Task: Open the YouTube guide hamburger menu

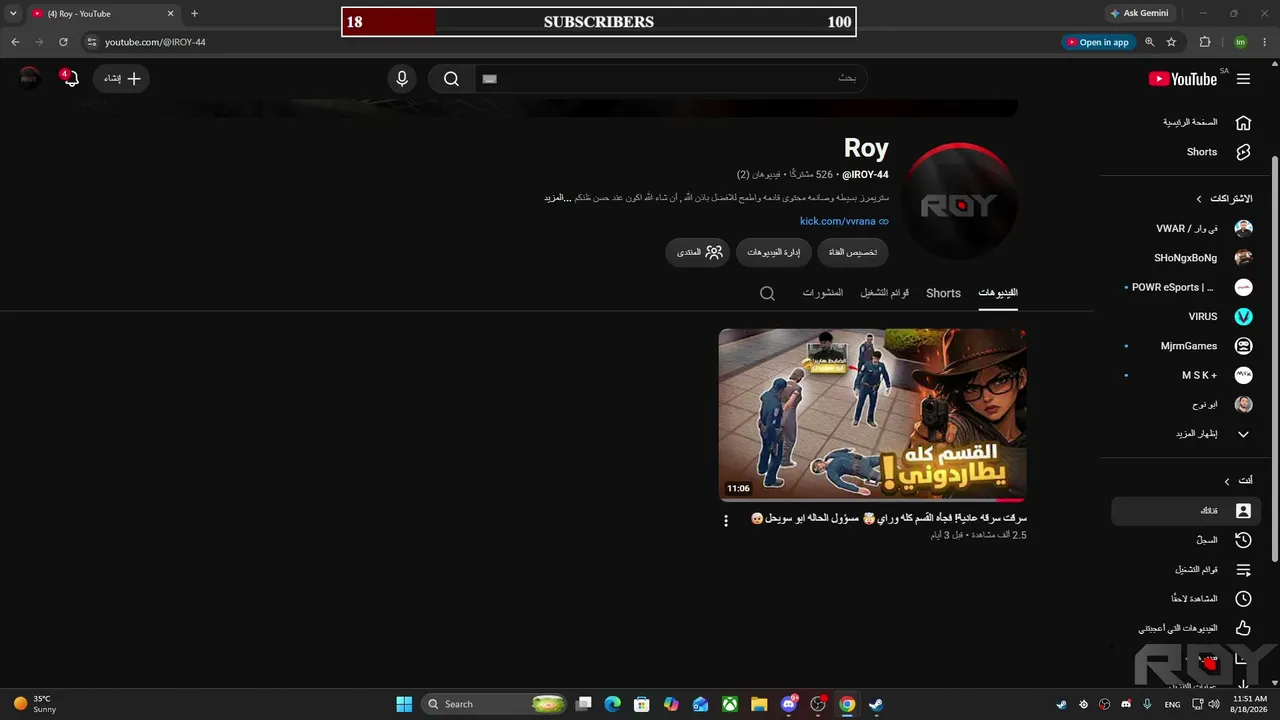Action: click(1243, 79)
